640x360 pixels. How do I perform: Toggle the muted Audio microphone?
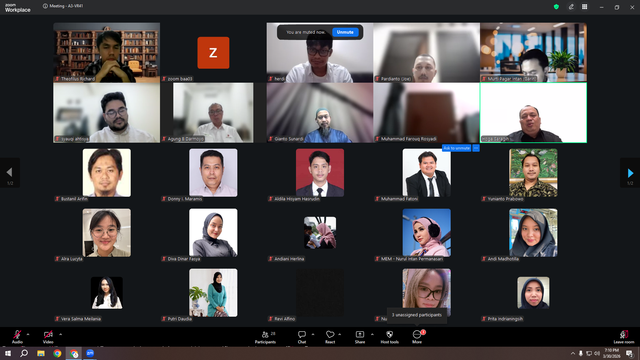pos(17,337)
